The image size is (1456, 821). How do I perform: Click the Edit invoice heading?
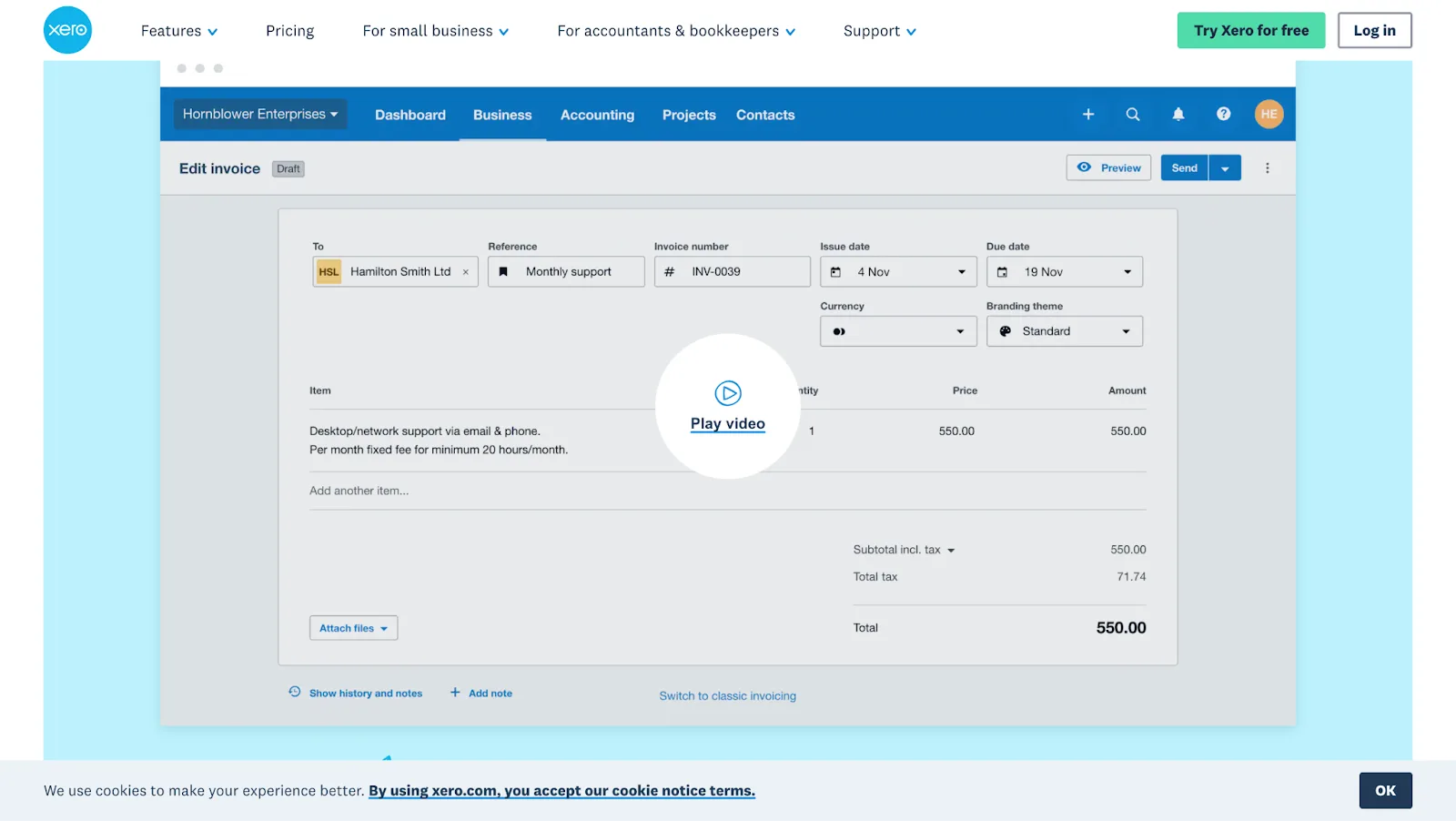click(x=219, y=168)
